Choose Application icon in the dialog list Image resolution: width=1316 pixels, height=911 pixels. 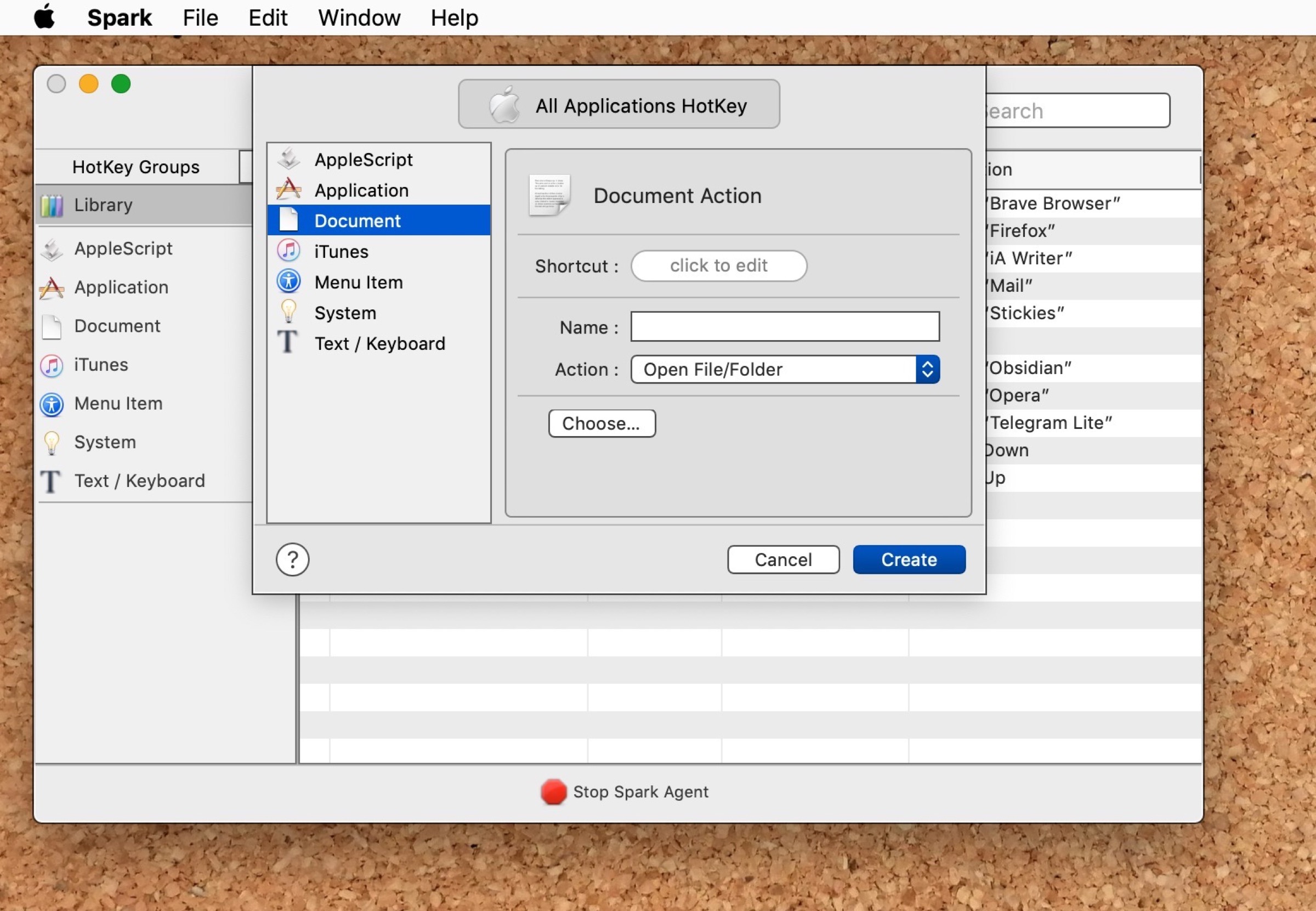click(x=289, y=190)
